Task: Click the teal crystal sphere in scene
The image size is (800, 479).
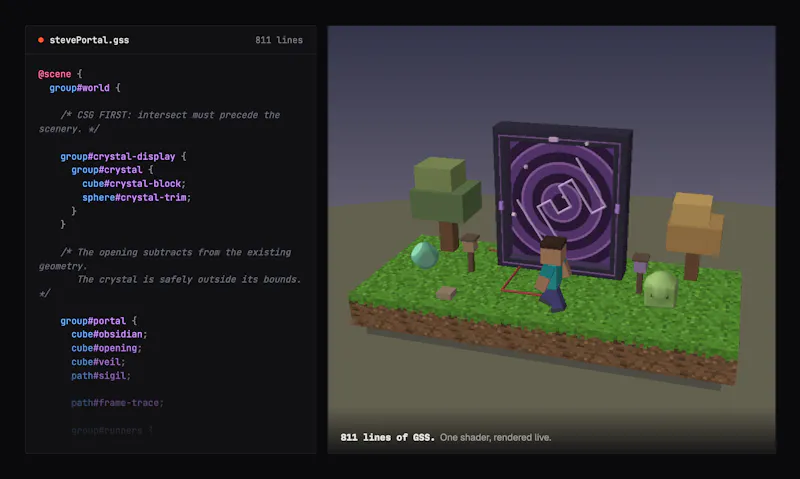Action: (424, 255)
